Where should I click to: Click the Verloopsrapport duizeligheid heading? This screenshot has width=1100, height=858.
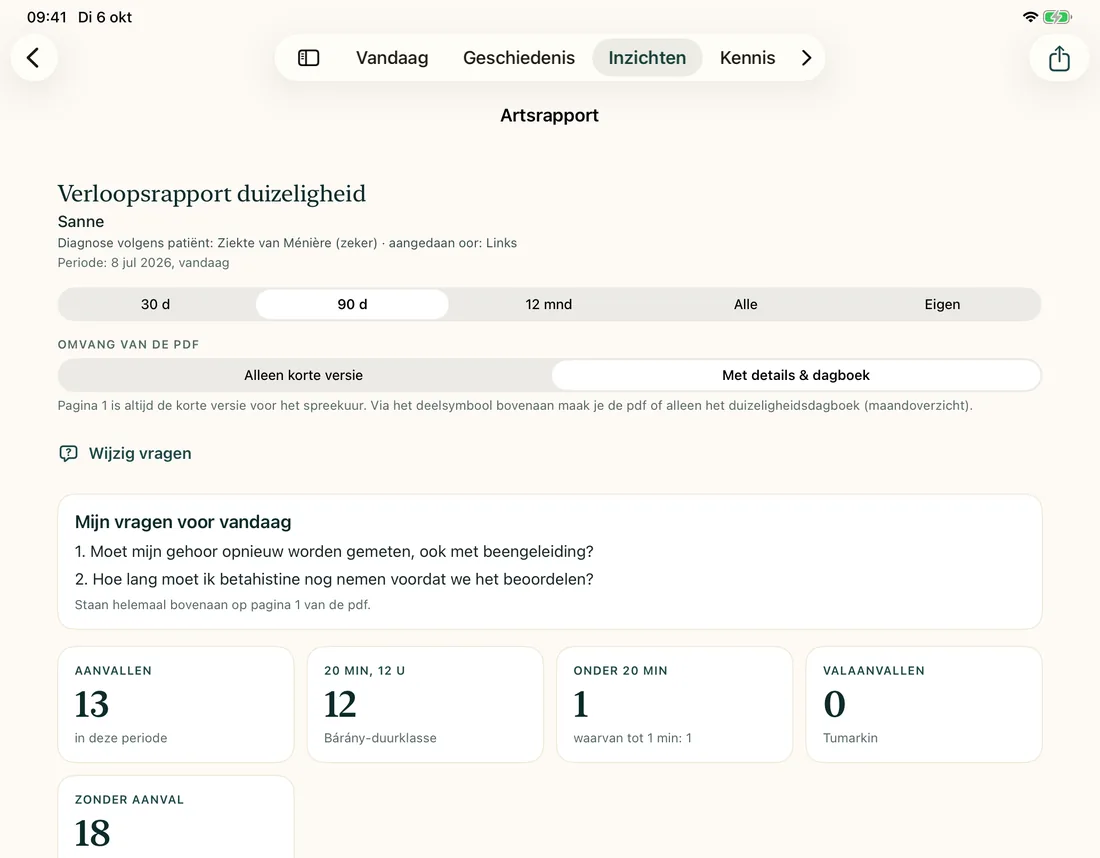click(x=211, y=194)
